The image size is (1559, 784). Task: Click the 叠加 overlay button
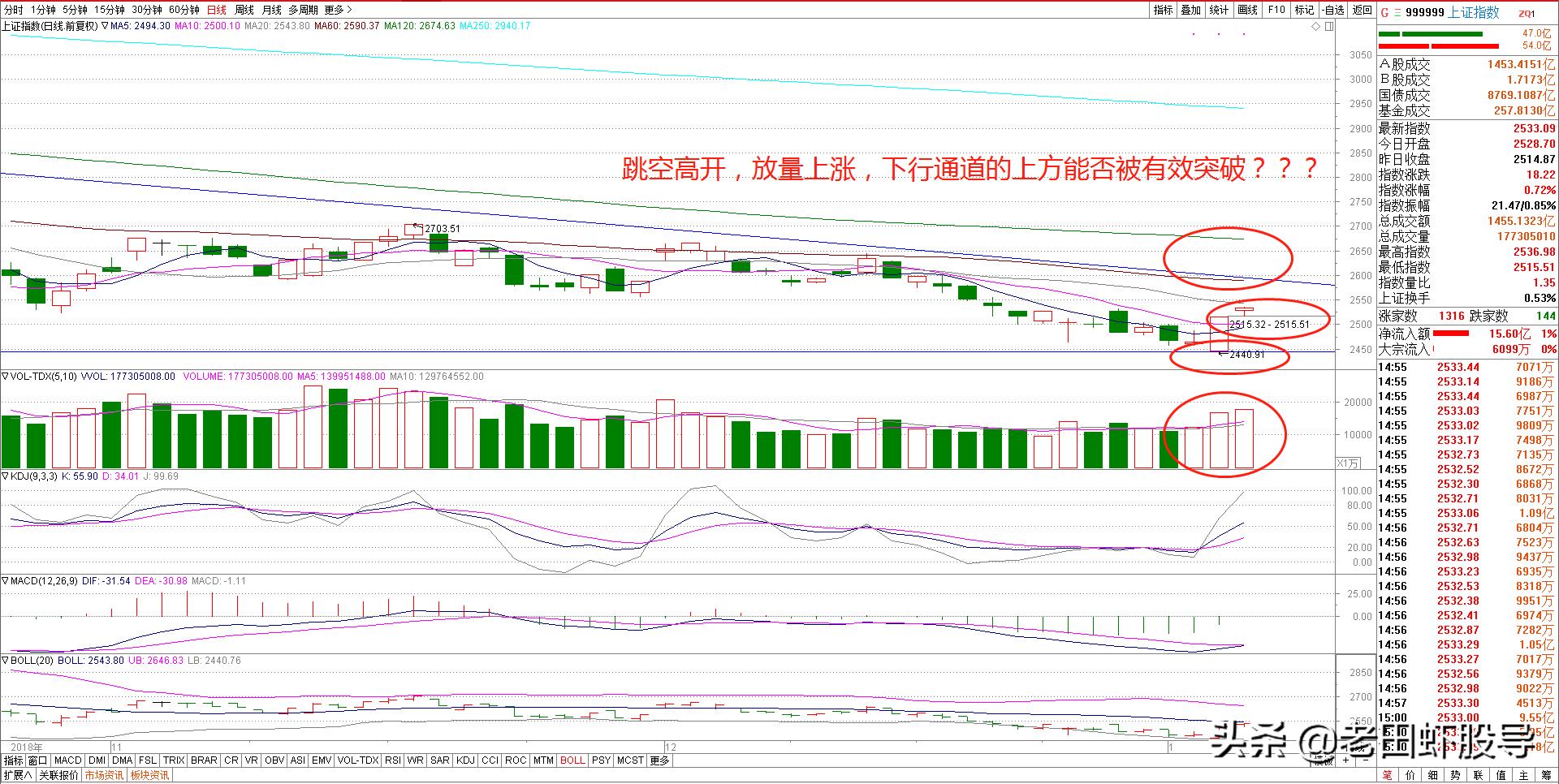pyautogui.click(x=1190, y=10)
